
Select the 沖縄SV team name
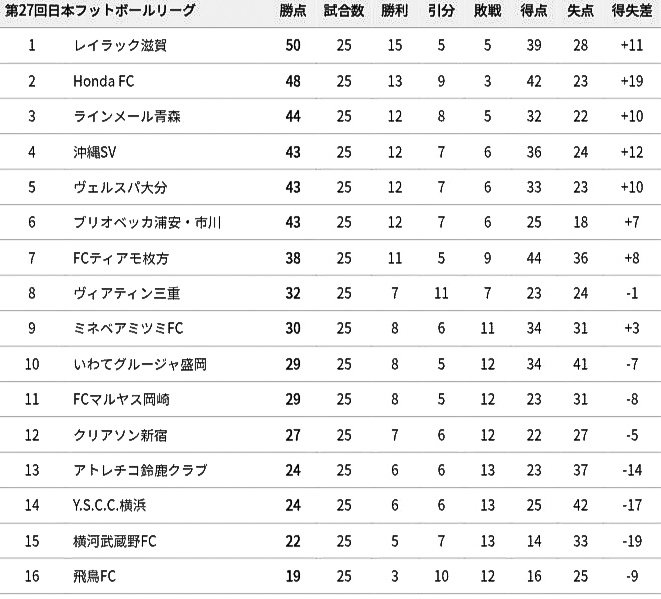tap(96, 152)
